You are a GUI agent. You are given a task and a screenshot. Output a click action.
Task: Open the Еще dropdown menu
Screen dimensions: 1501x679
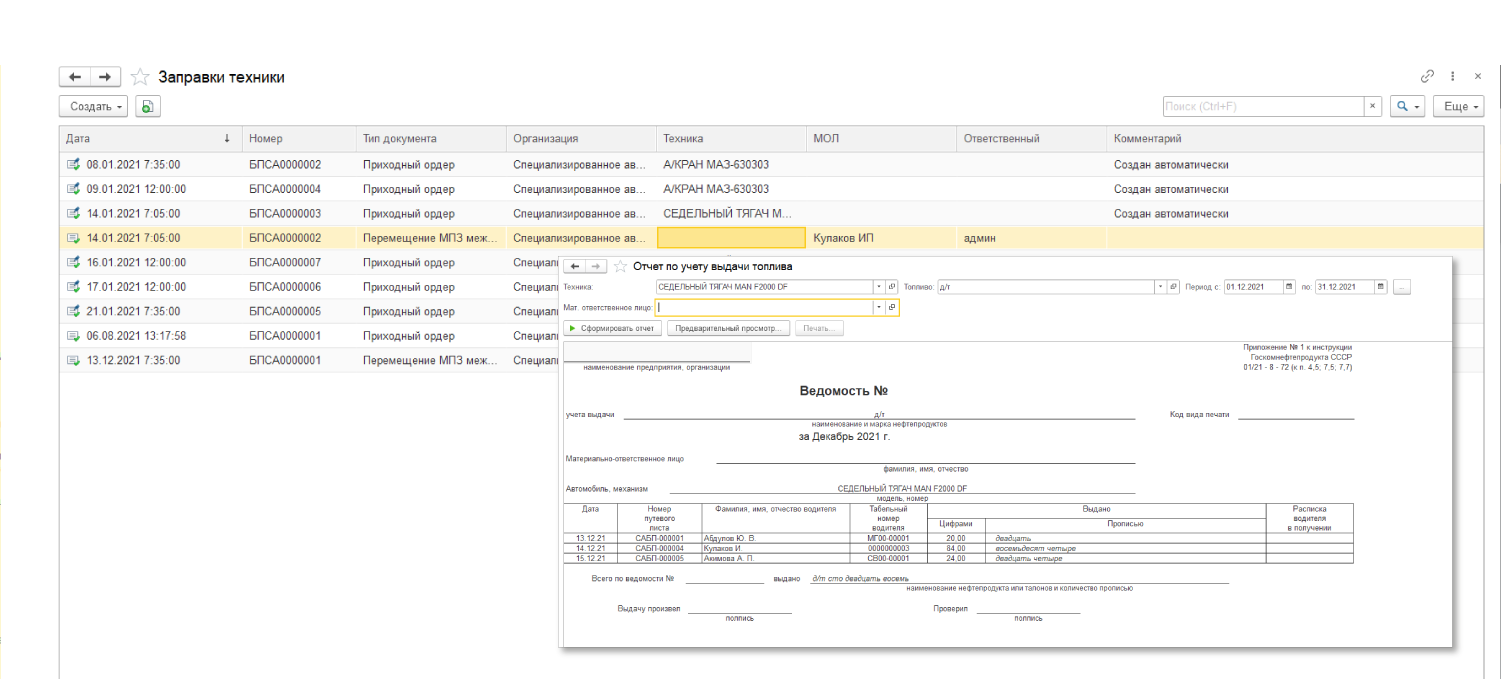[x=1458, y=106]
